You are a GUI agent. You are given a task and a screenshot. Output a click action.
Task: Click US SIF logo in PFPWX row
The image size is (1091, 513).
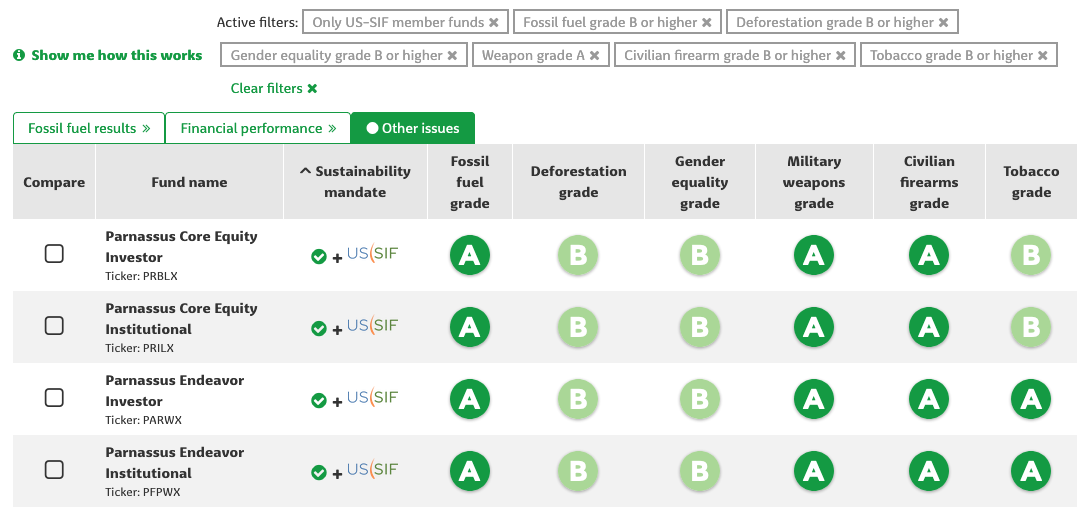pos(372,469)
